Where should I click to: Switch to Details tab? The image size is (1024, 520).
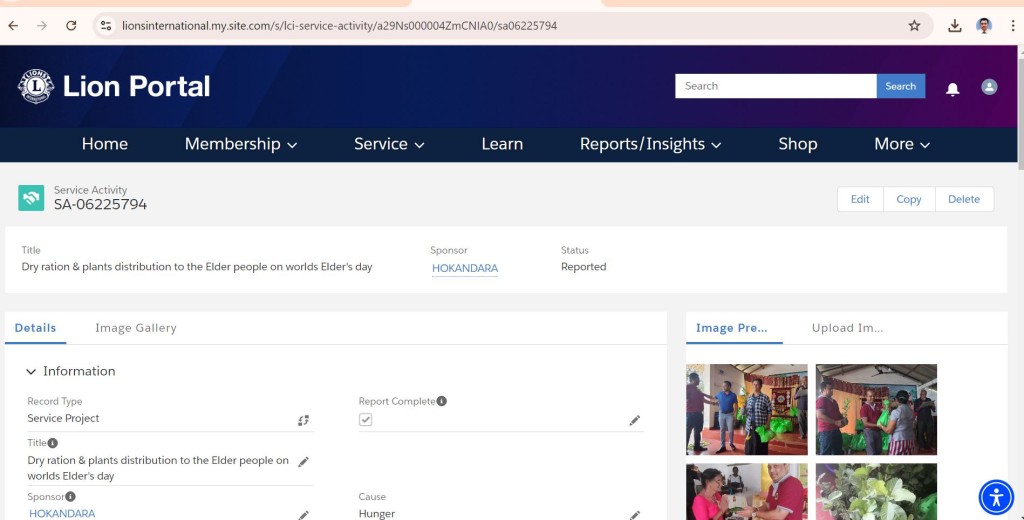pos(35,328)
